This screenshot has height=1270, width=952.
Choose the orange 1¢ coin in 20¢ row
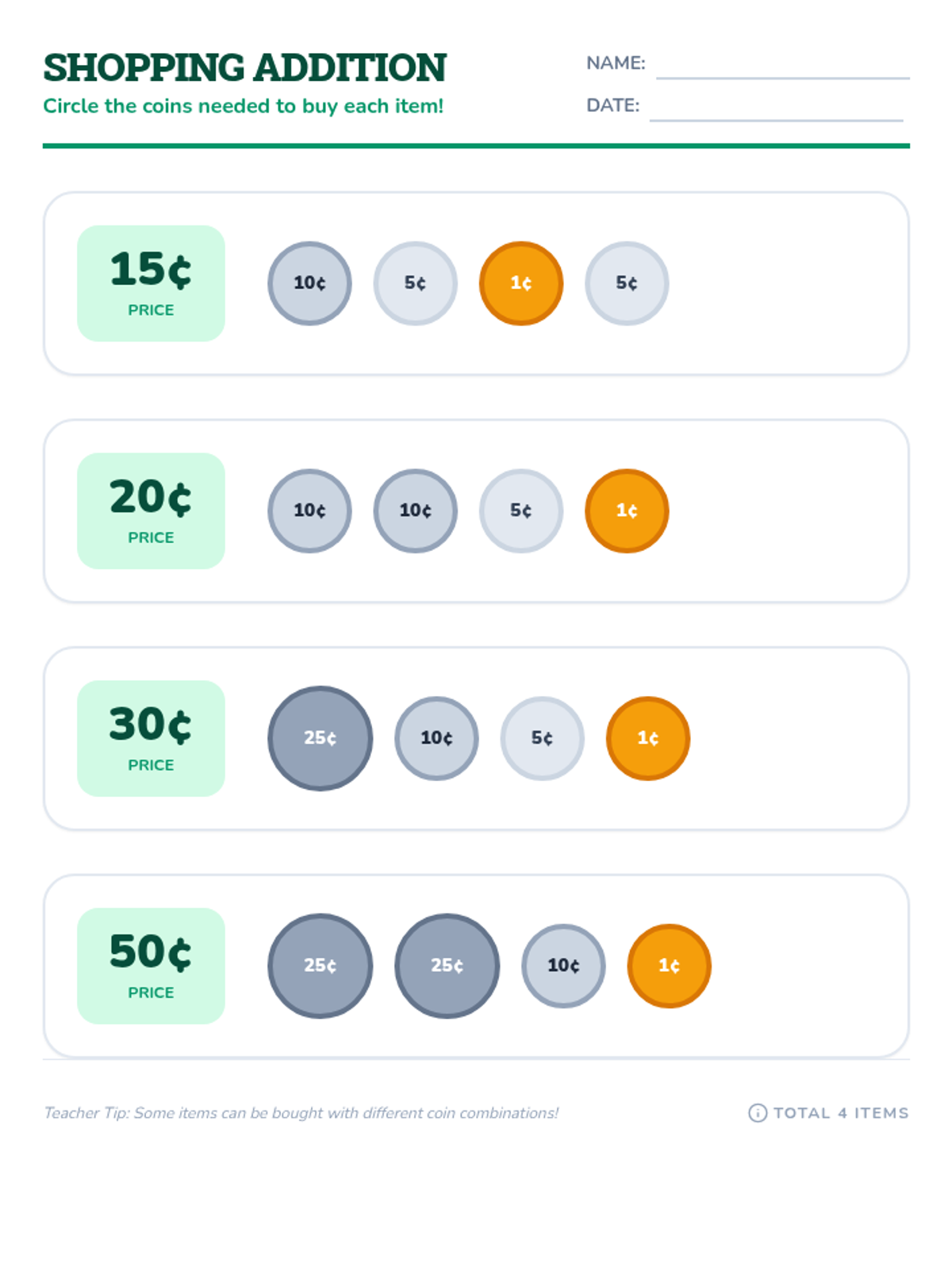pos(627,510)
